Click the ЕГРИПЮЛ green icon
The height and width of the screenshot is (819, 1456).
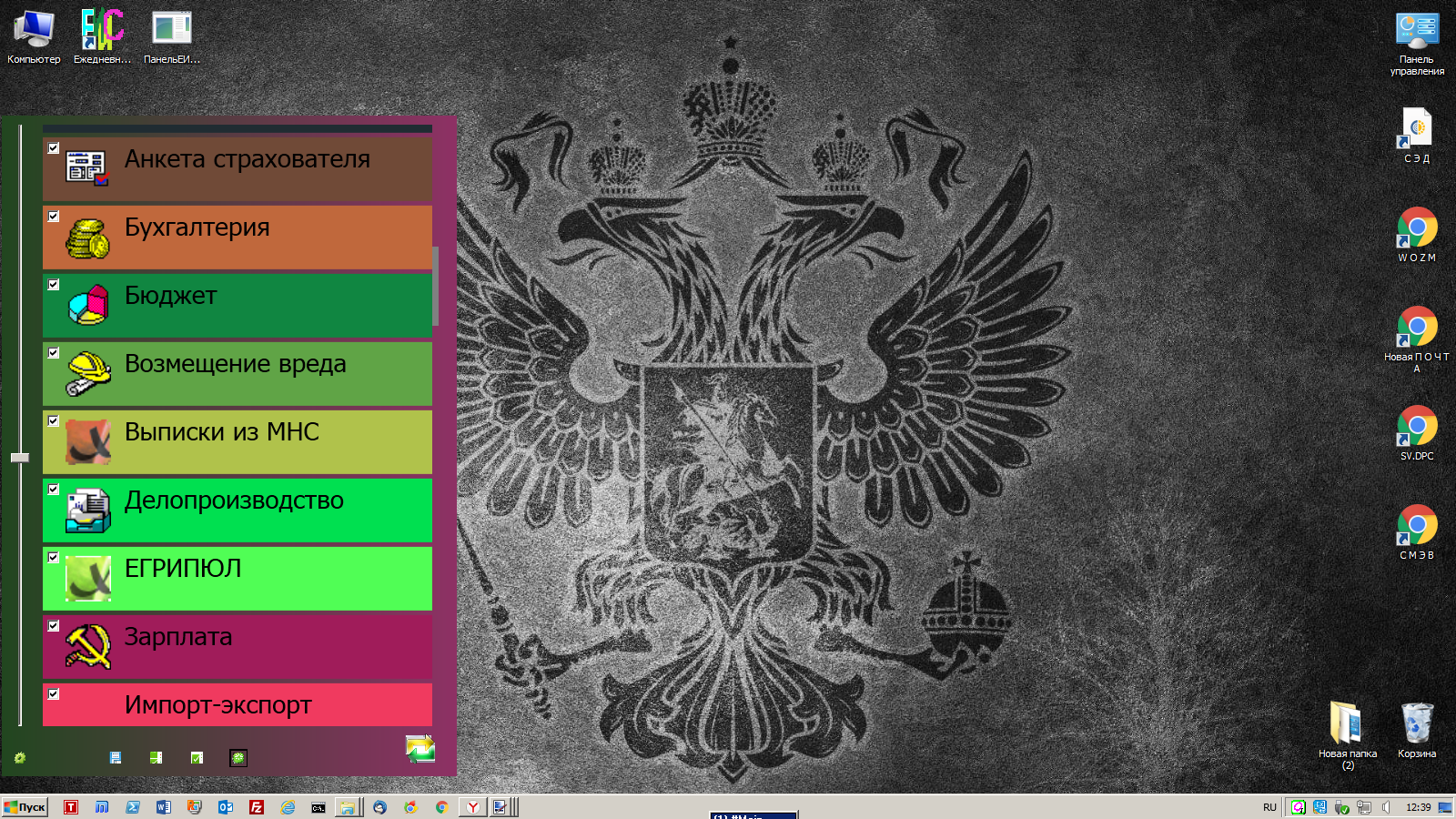pos(88,579)
